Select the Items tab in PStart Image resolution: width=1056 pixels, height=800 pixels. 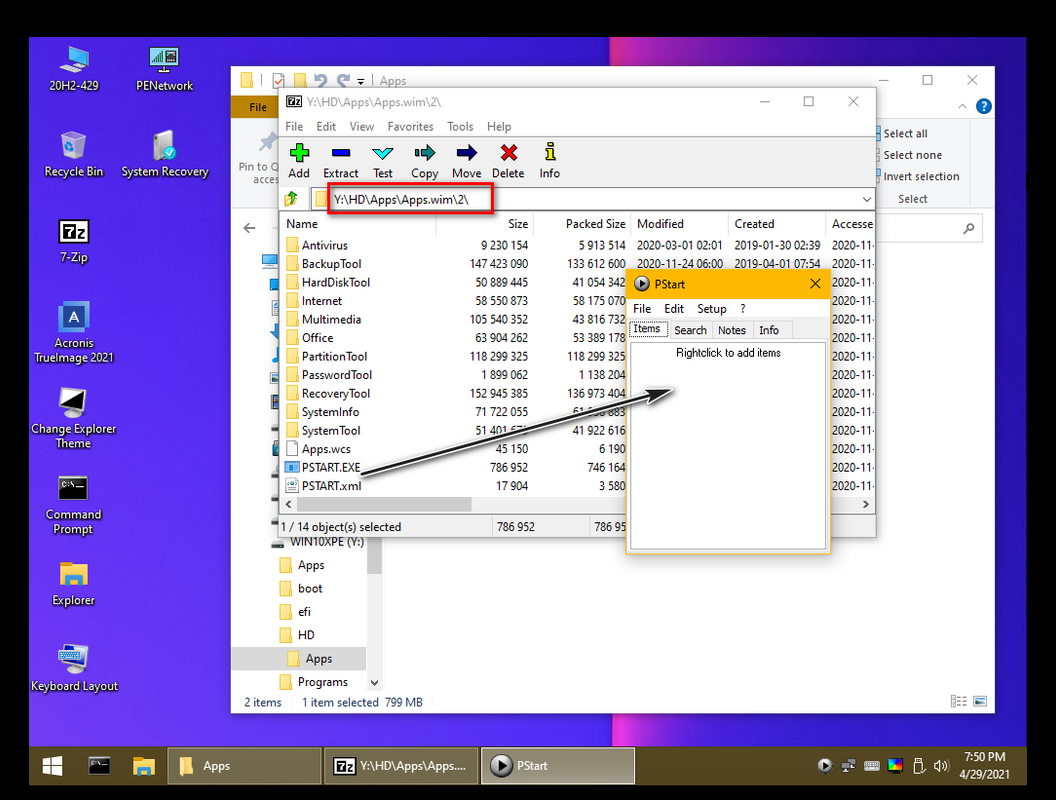pyautogui.click(x=647, y=329)
